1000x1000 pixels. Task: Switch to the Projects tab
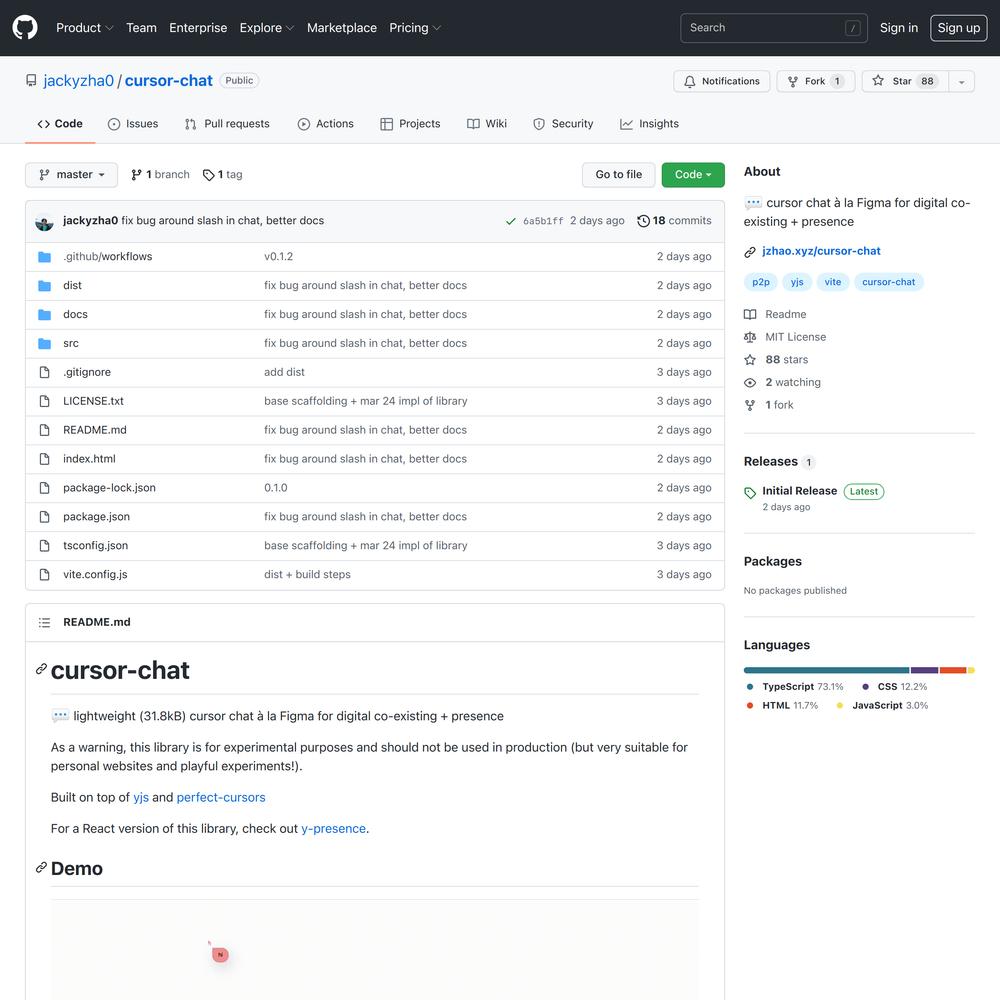pyautogui.click(x=410, y=124)
